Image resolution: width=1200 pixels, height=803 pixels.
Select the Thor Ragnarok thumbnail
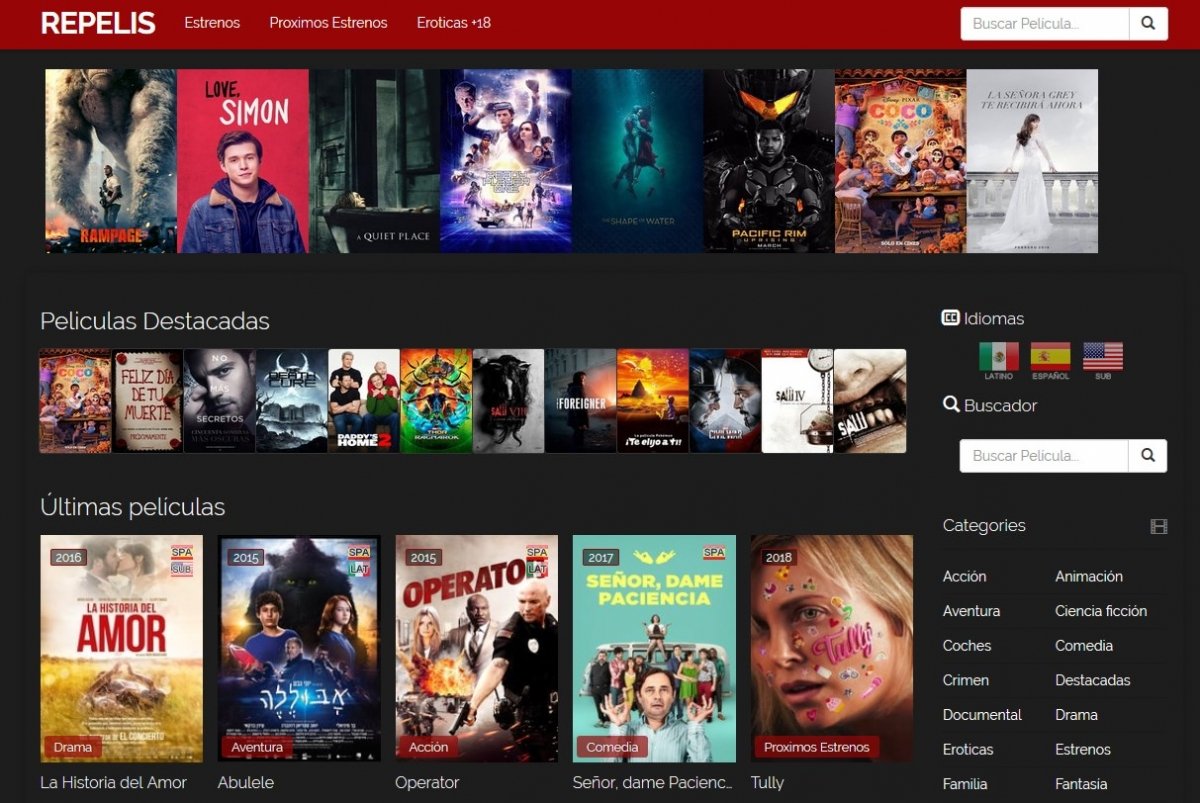(436, 401)
